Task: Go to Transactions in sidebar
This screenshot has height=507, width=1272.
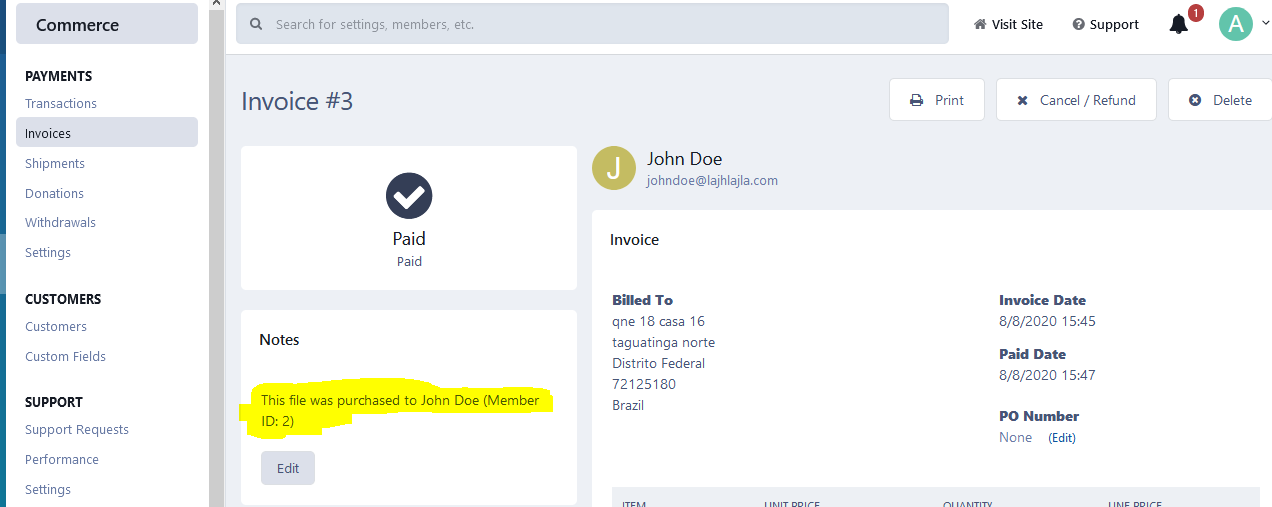Action: [x=61, y=103]
